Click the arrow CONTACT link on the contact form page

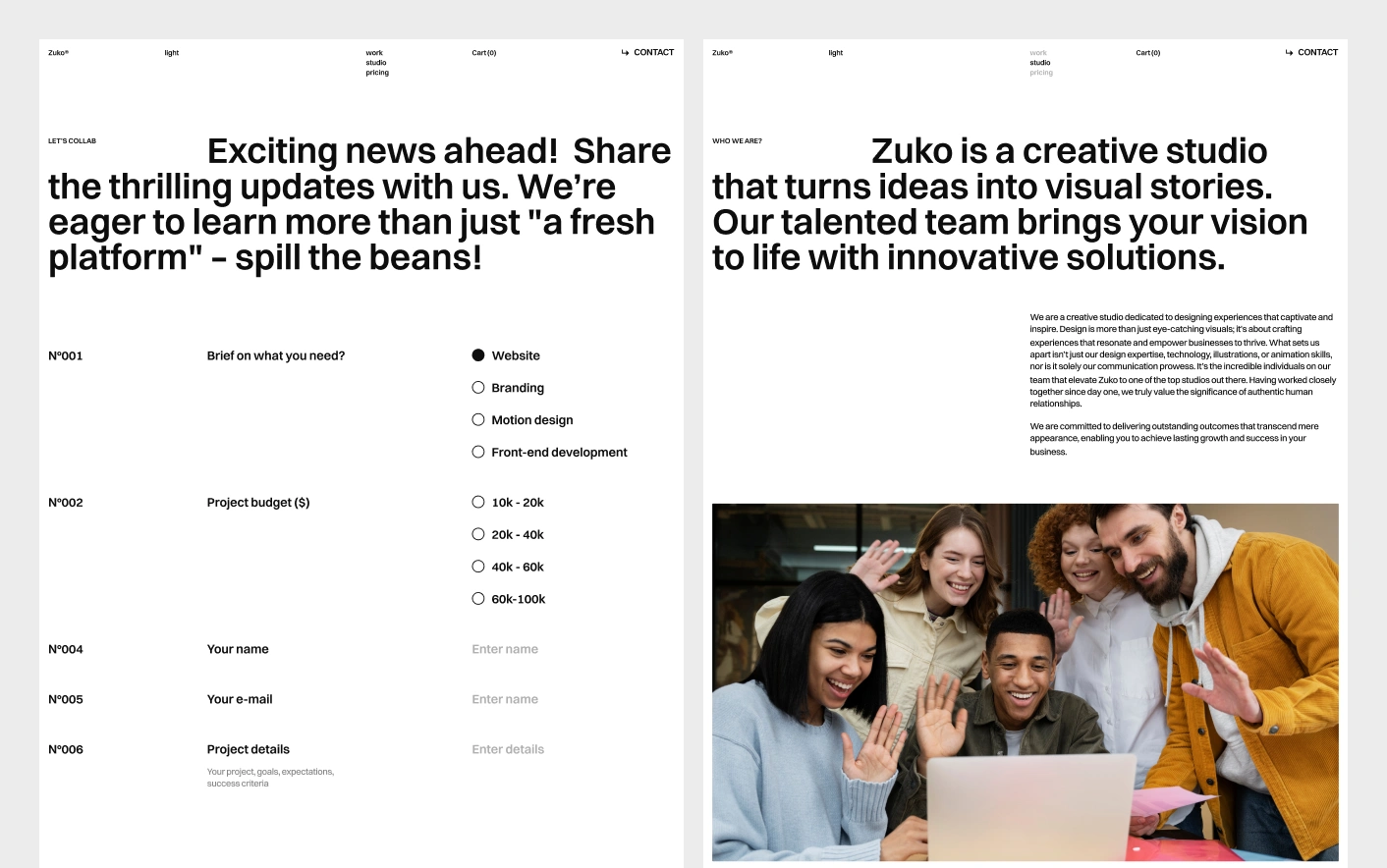click(648, 53)
